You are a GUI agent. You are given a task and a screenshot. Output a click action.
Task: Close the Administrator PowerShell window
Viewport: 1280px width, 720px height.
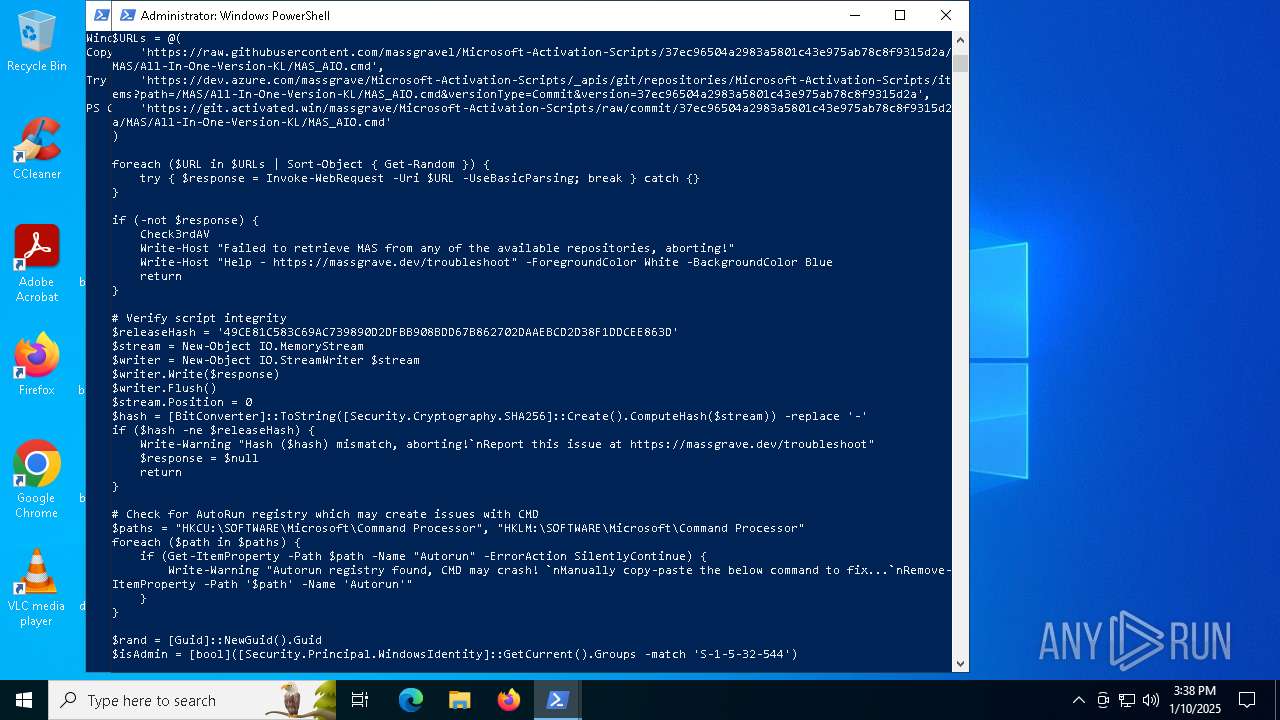946,15
